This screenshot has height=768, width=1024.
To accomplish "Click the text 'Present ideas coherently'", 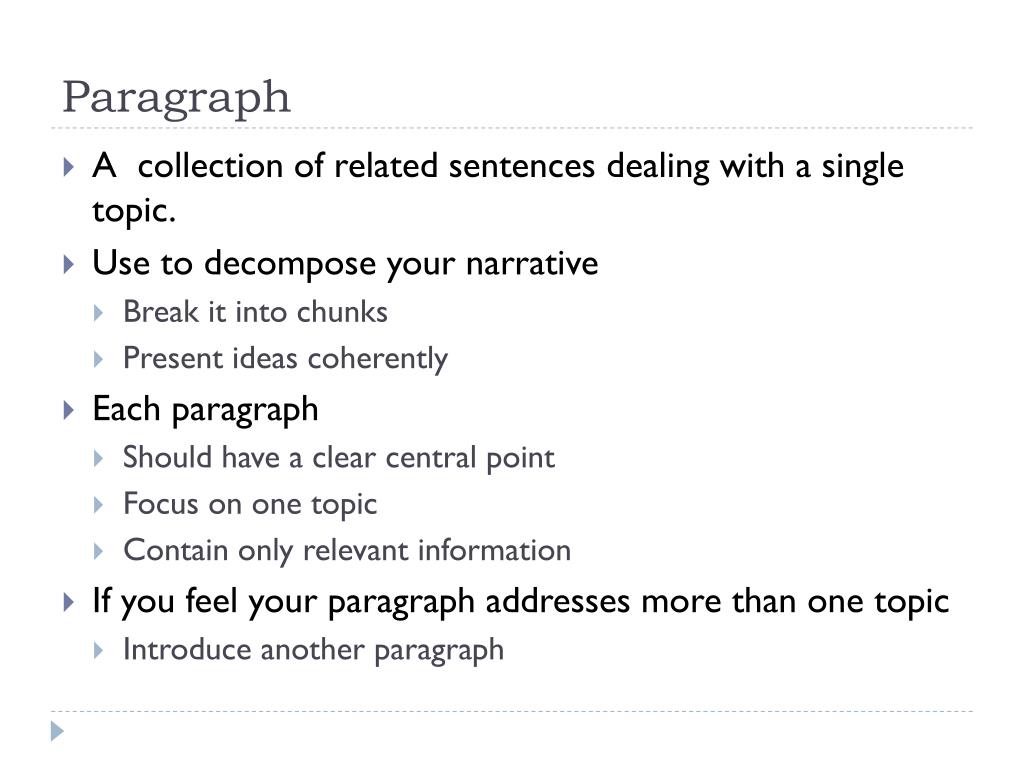I will [285, 359].
